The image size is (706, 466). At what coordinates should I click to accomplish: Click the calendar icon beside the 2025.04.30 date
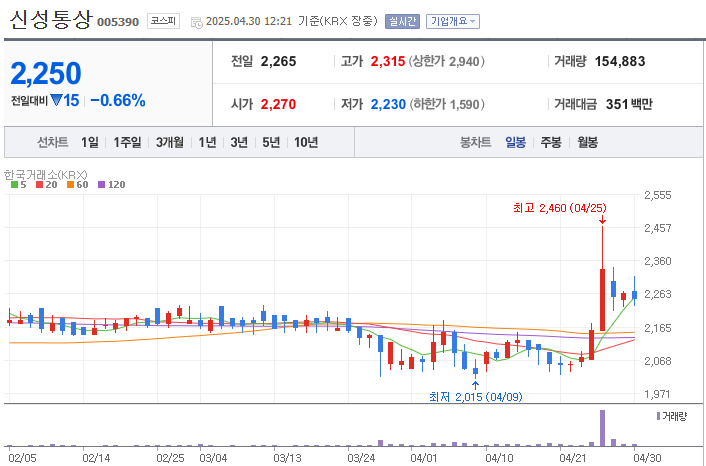click(x=197, y=22)
